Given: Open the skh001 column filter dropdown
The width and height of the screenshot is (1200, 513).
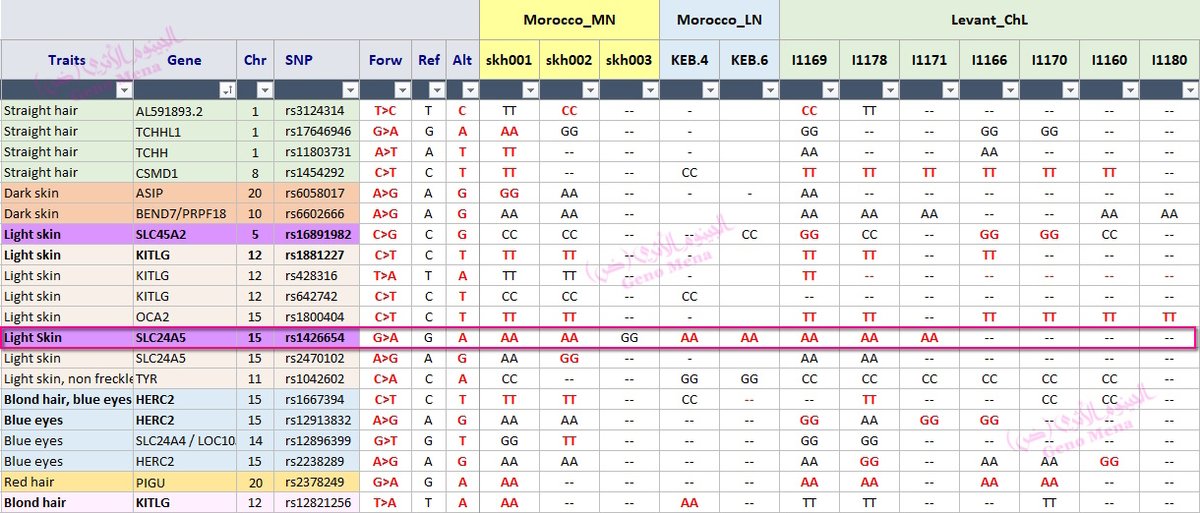Looking at the screenshot, I should (530, 90).
